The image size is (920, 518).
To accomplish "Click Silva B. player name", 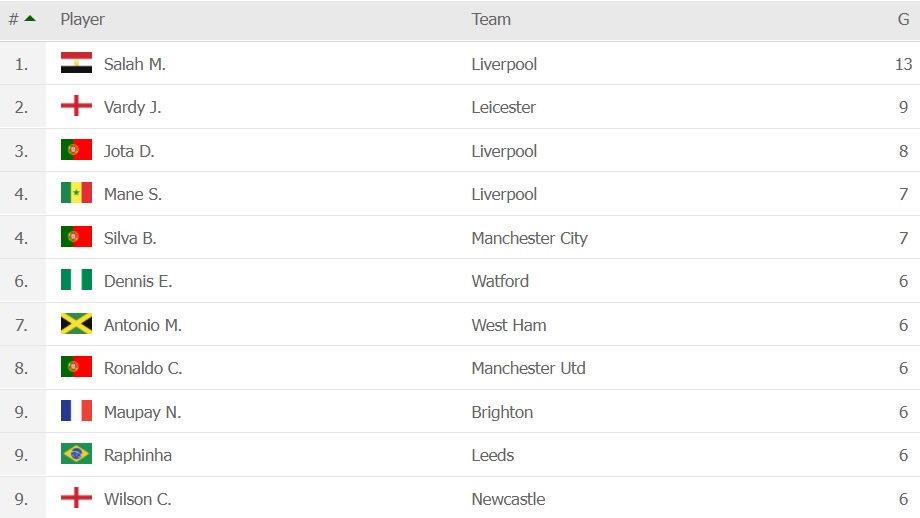I will 130,238.
